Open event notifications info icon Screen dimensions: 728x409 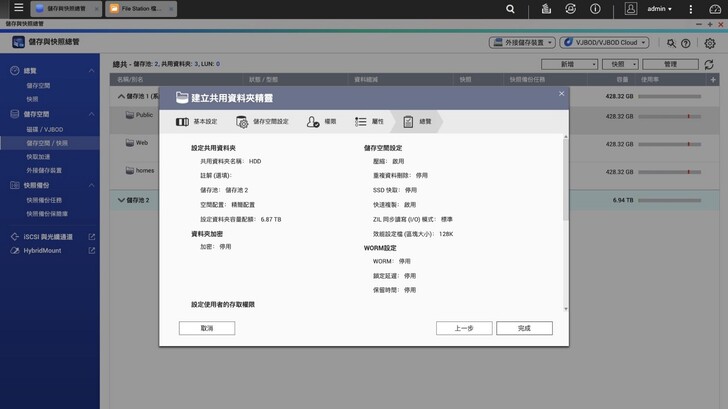(595, 9)
